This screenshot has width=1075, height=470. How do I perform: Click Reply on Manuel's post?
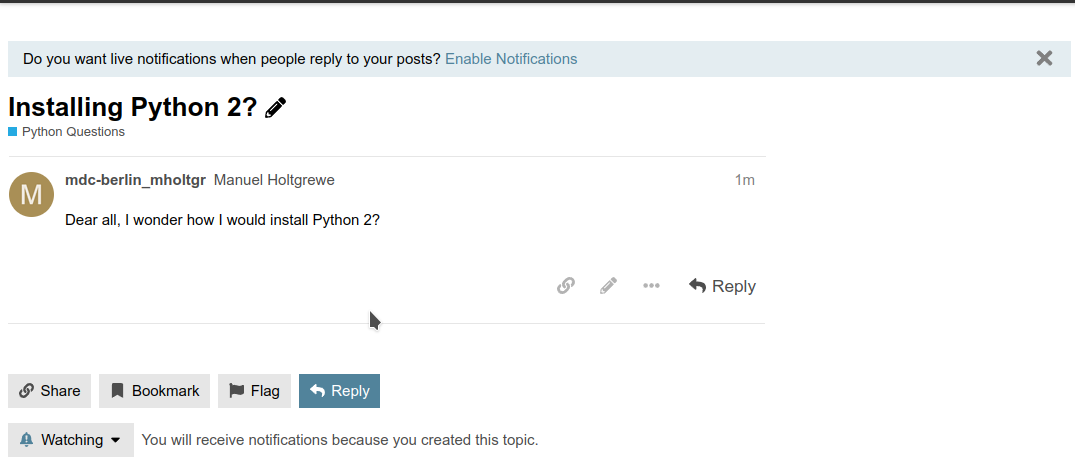722,286
